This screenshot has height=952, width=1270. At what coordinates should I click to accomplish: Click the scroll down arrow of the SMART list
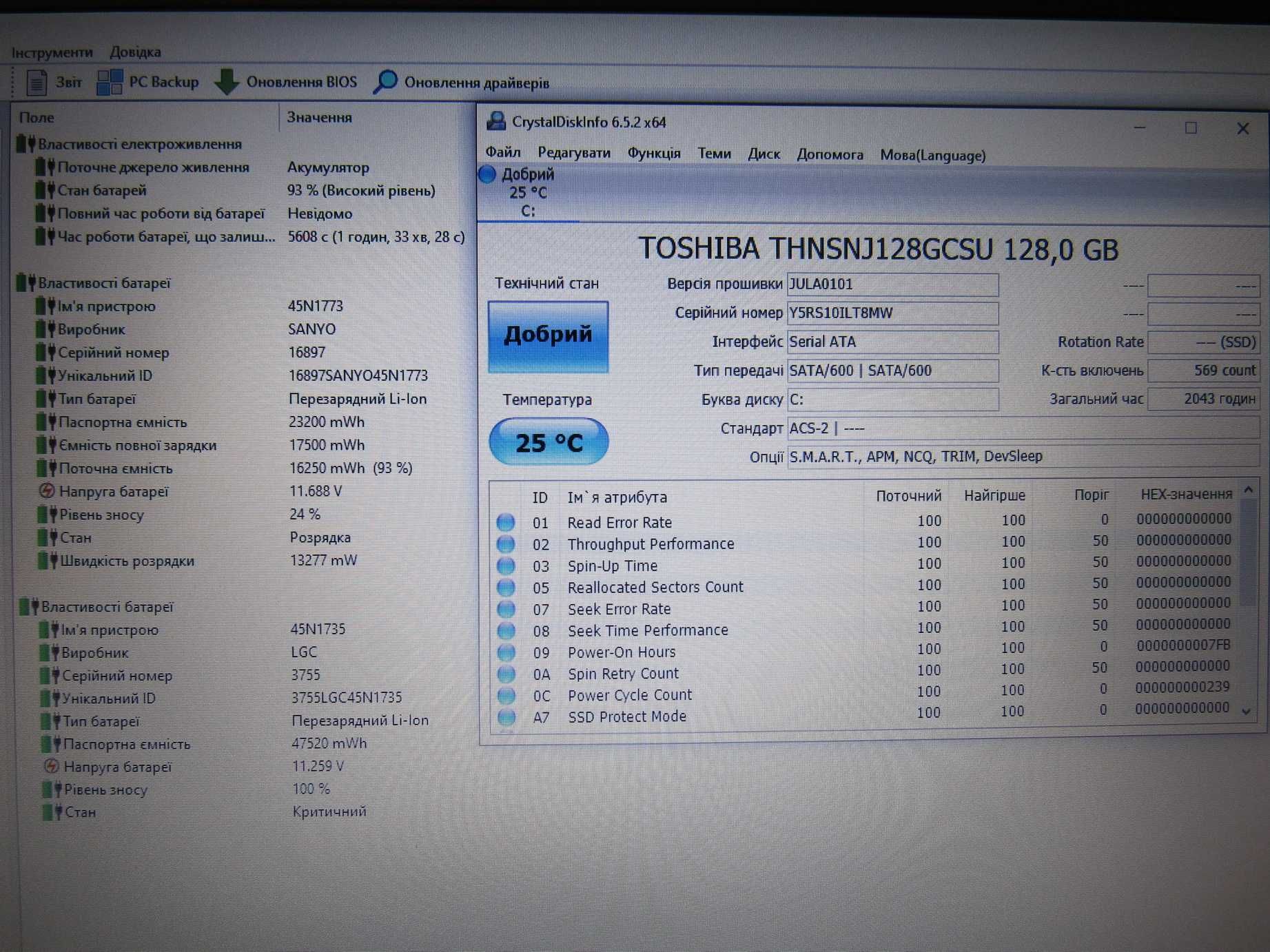[x=1246, y=711]
